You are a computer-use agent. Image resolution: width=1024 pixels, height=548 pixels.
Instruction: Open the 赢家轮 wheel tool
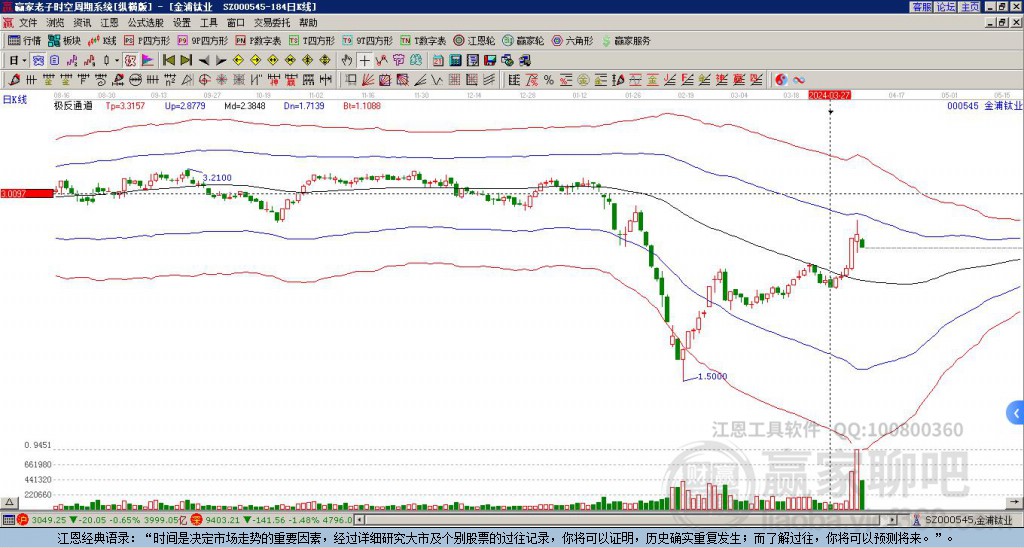click(x=523, y=40)
